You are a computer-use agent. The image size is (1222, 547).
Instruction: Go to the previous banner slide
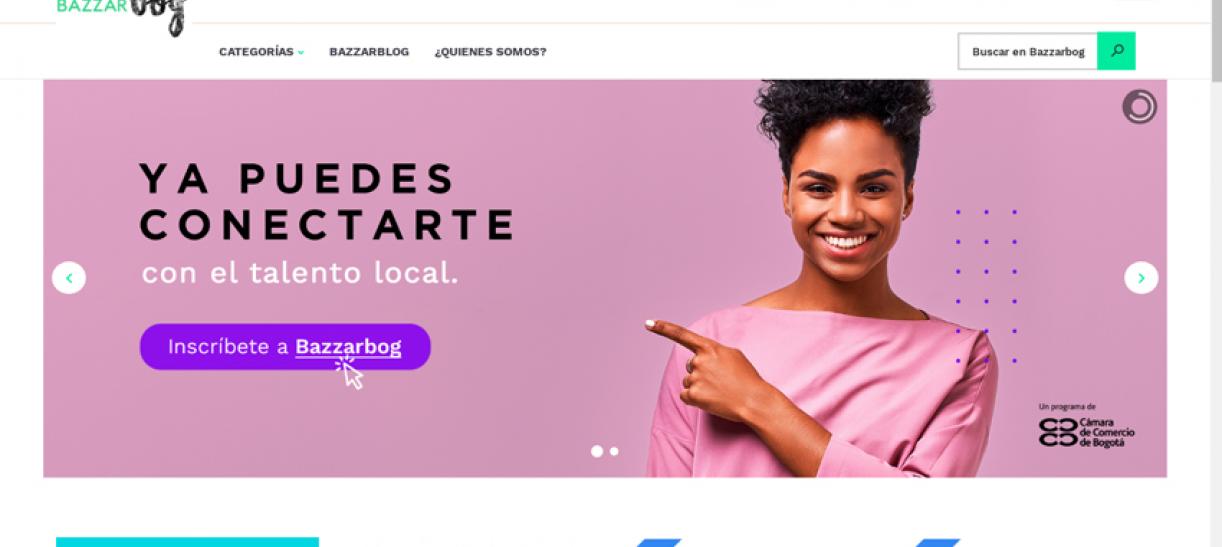coord(69,277)
